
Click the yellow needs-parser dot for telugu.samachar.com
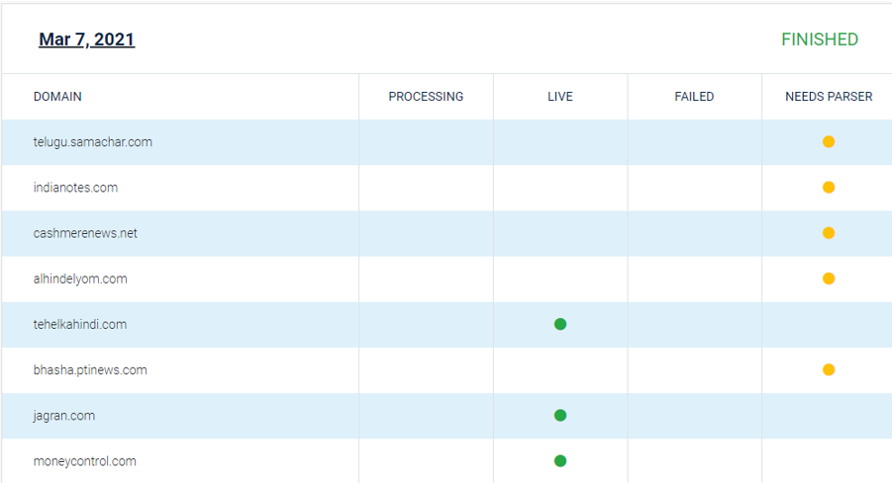pos(828,142)
